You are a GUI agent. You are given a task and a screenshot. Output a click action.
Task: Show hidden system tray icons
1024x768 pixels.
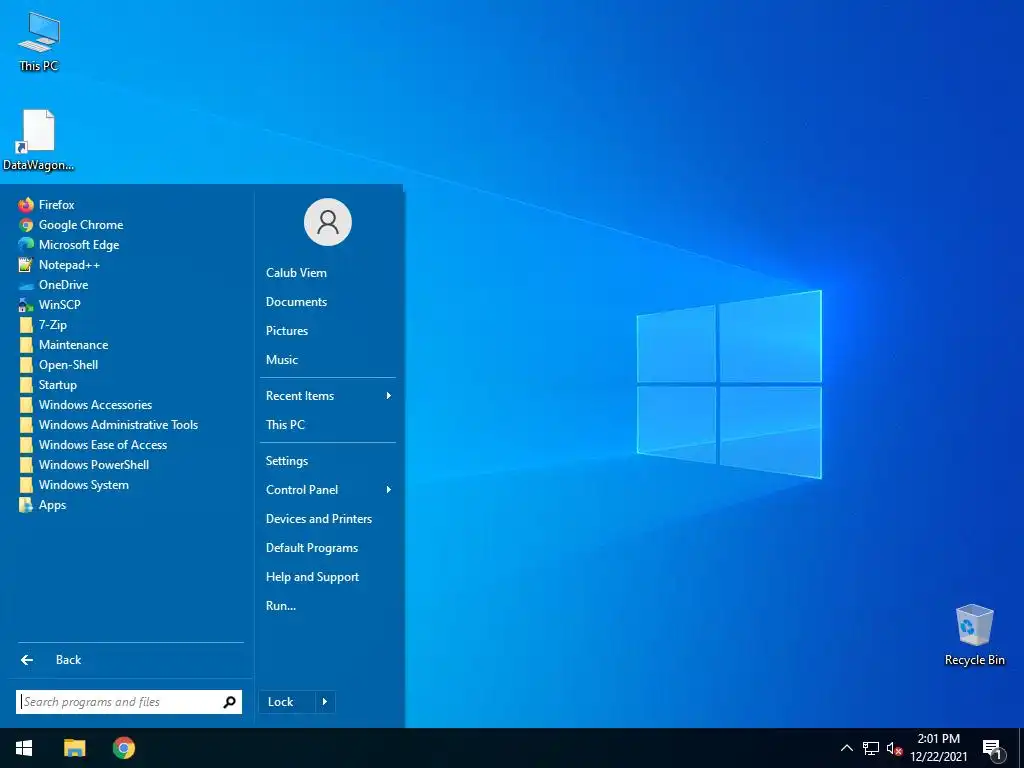pos(846,748)
